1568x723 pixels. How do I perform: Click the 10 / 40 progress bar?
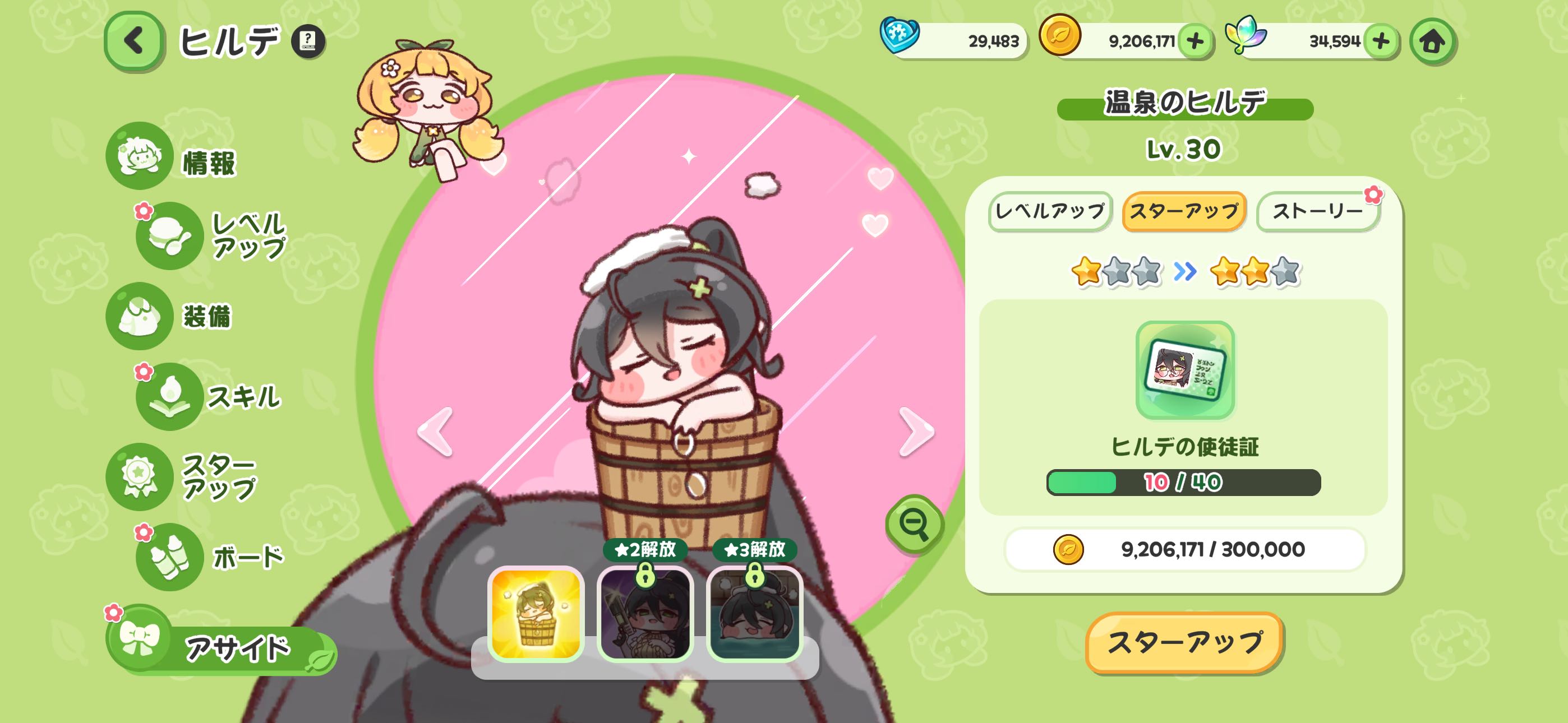tap(1183, 483)
